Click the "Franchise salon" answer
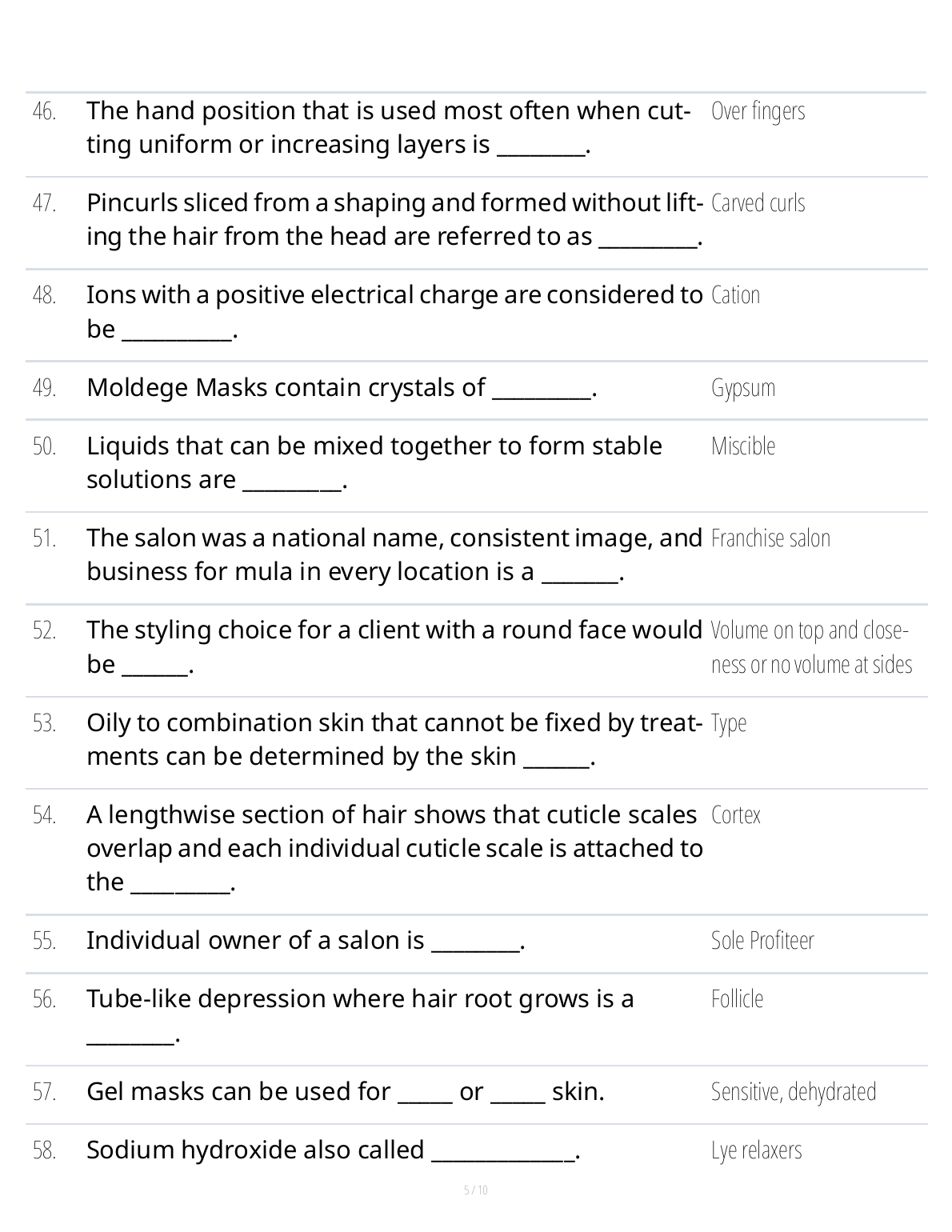 (x=770, y=538)
